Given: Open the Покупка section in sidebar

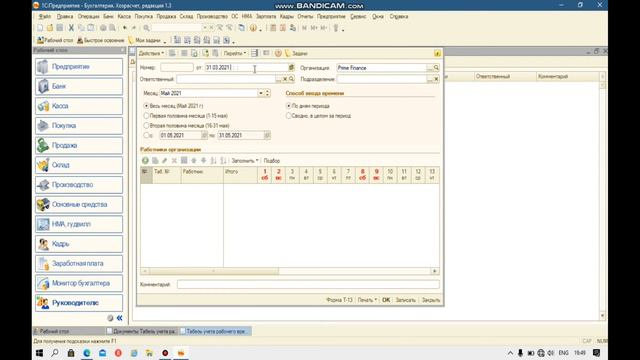Looking at the screenshot, I should point(79,126).
